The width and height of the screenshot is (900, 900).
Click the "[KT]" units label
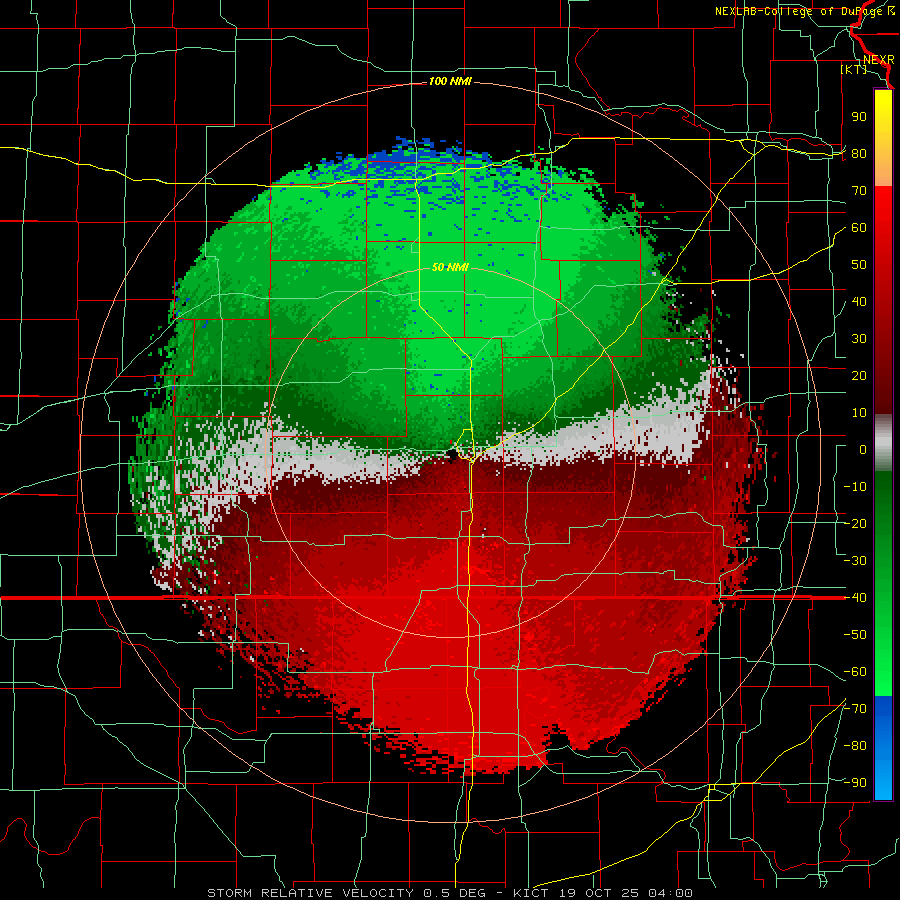click(853, 69)
